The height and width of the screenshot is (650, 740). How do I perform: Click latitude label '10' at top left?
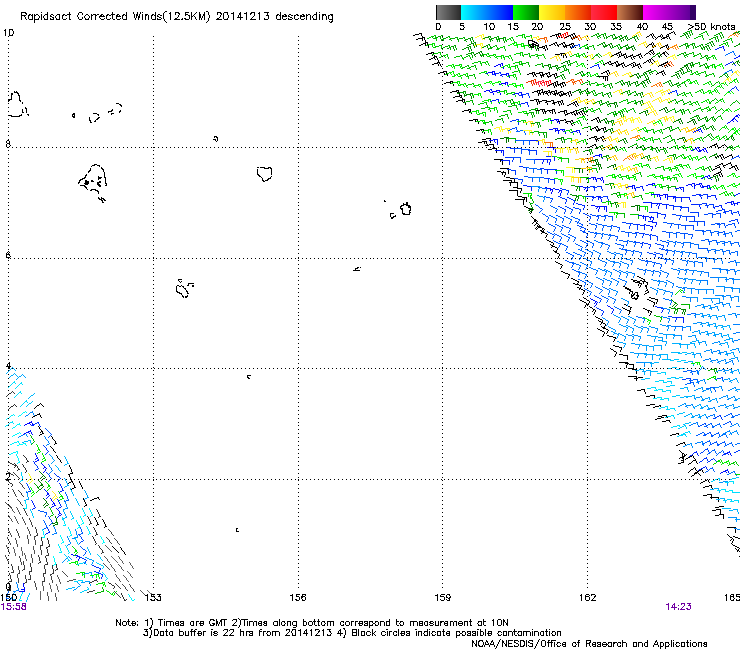coord(8,33)
